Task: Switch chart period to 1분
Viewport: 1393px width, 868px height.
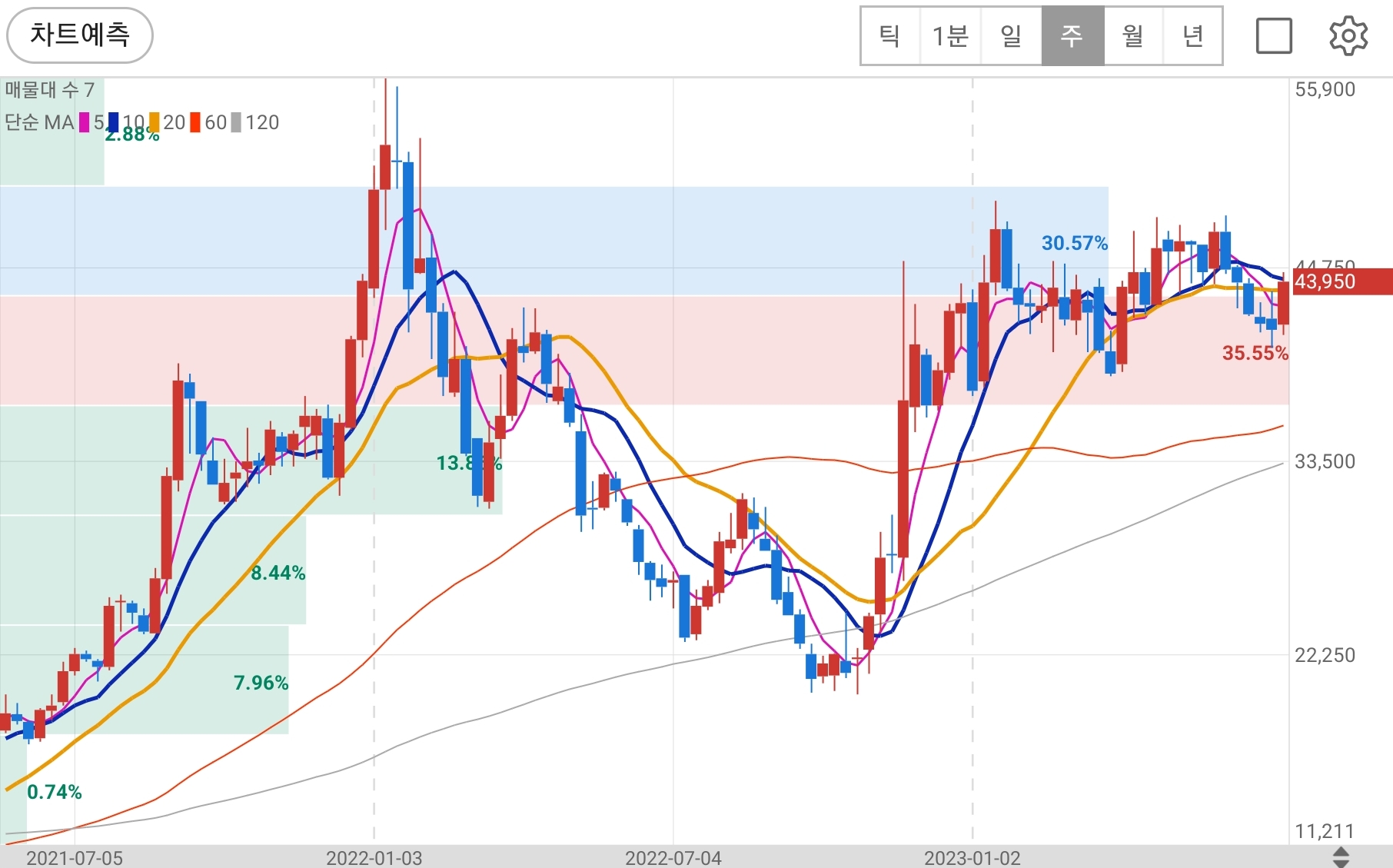Action: click(x=950, y=36)
